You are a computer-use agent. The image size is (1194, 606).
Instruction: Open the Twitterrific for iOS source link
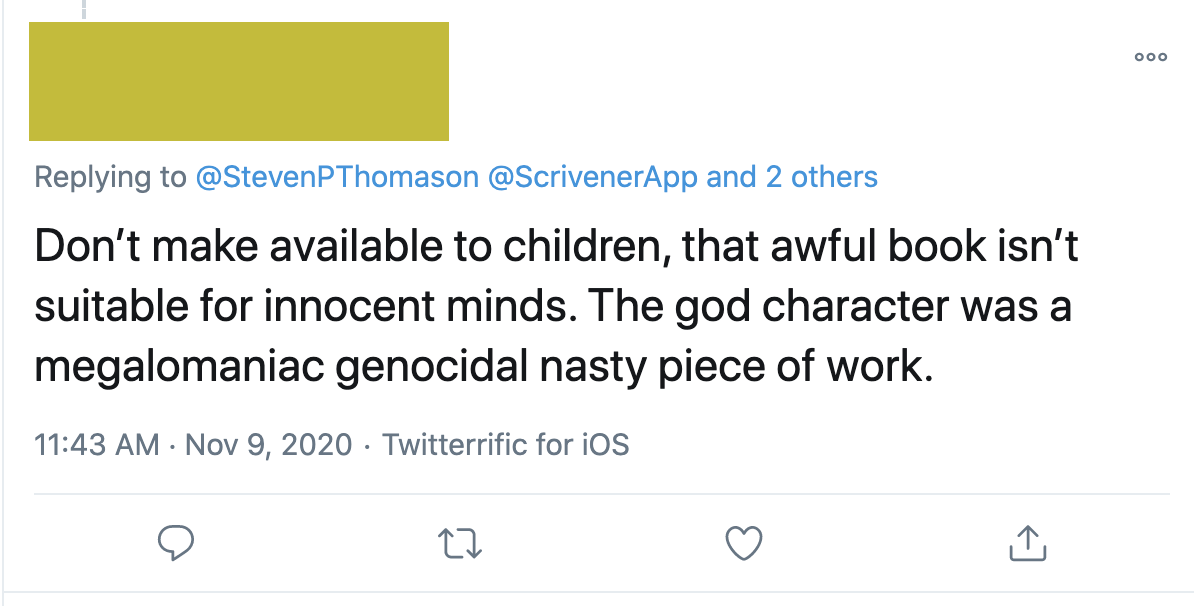tap(506, 444)
